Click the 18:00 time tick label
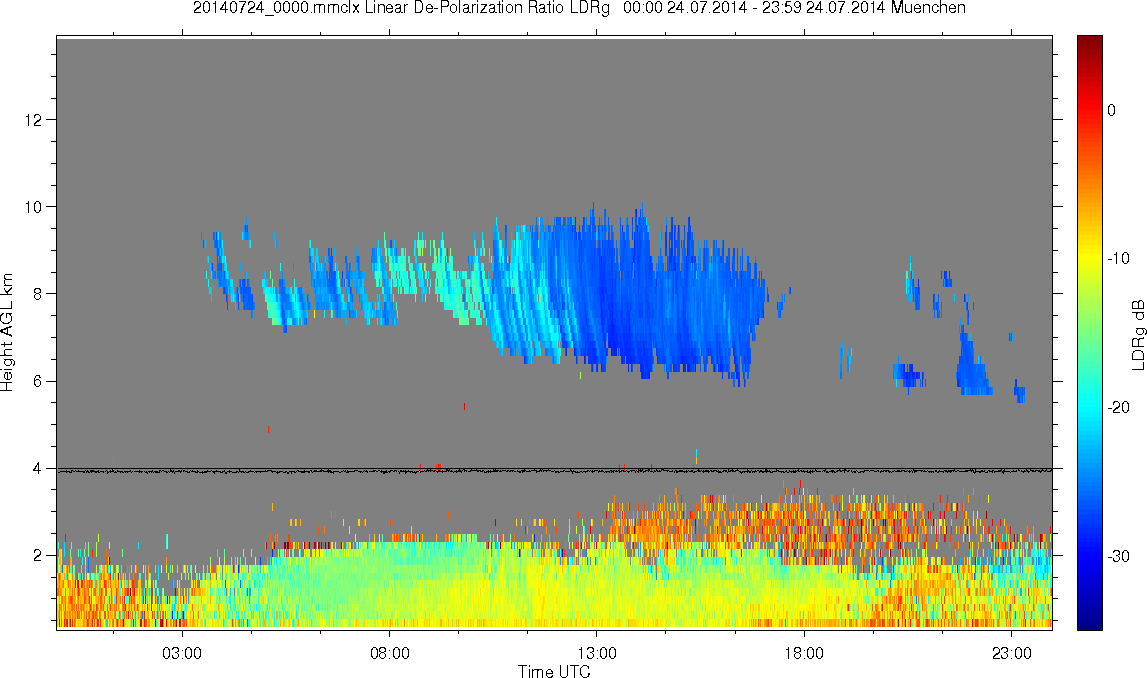 pyautogui.click(x=804, y=653)
